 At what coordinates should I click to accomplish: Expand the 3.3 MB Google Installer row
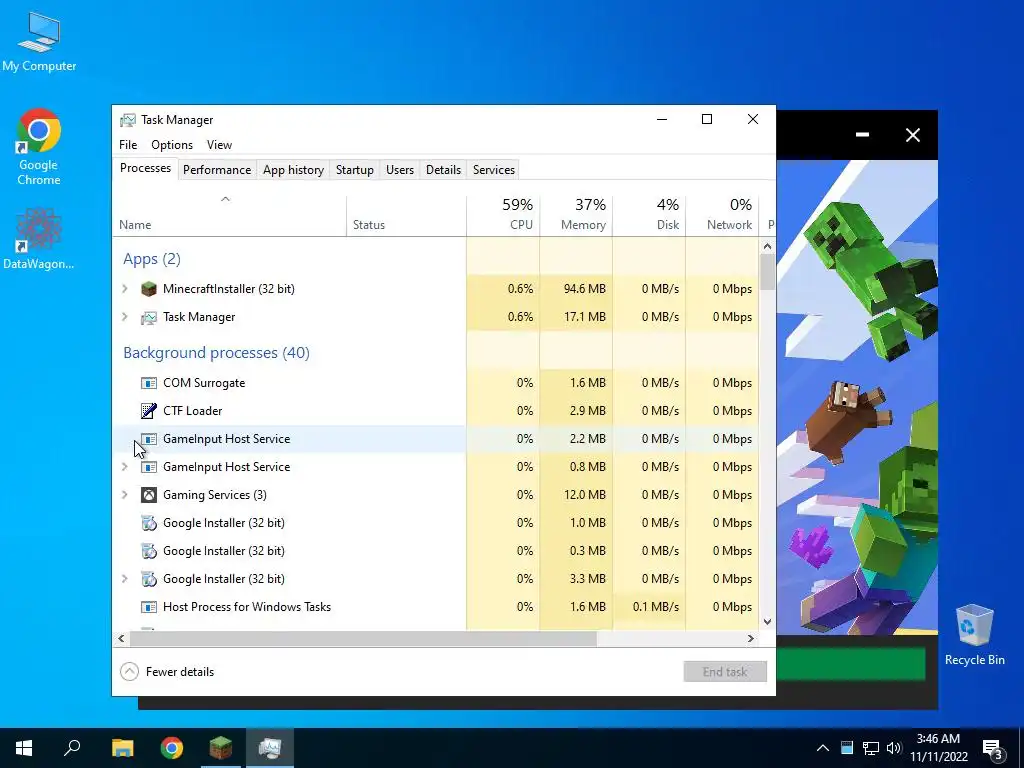tap(125, 579)
